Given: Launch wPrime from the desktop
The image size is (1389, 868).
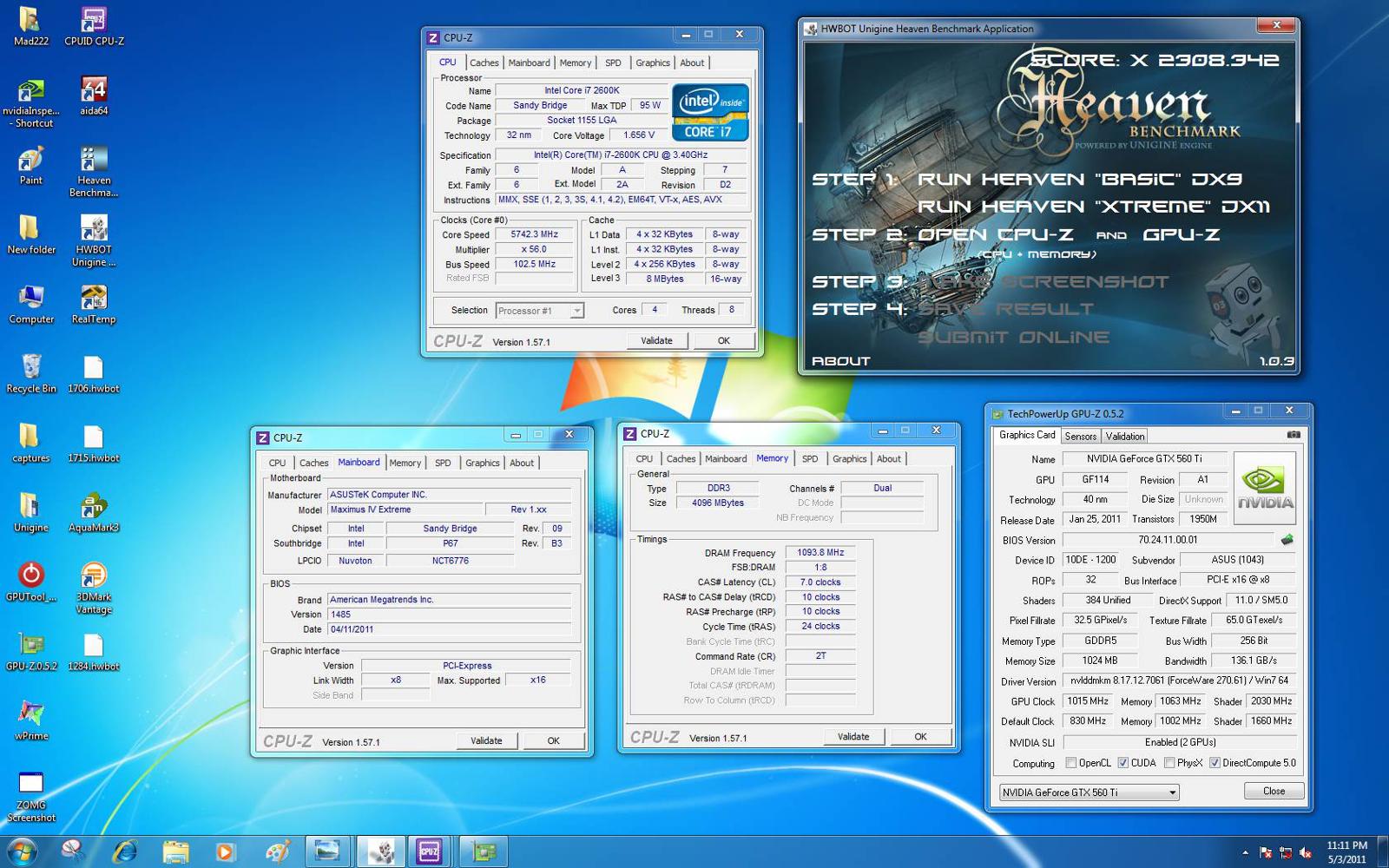Looking at the screenshot, I should [31, 720].
